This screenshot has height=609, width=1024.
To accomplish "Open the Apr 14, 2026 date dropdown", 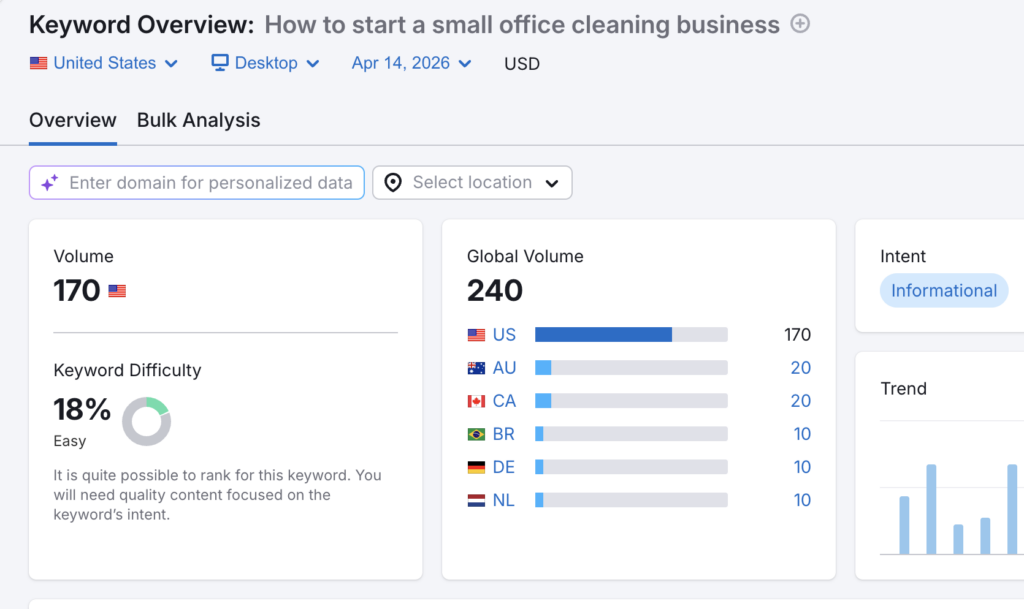I will point(410,62).
